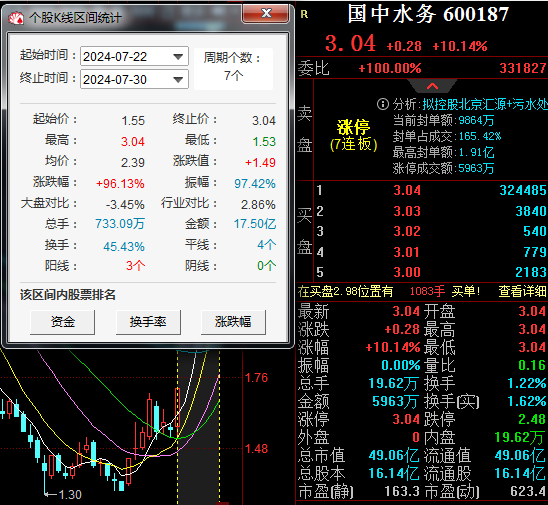
Task: Click the 换手 value 45.43% in dialog
Action: click(124, 247)
